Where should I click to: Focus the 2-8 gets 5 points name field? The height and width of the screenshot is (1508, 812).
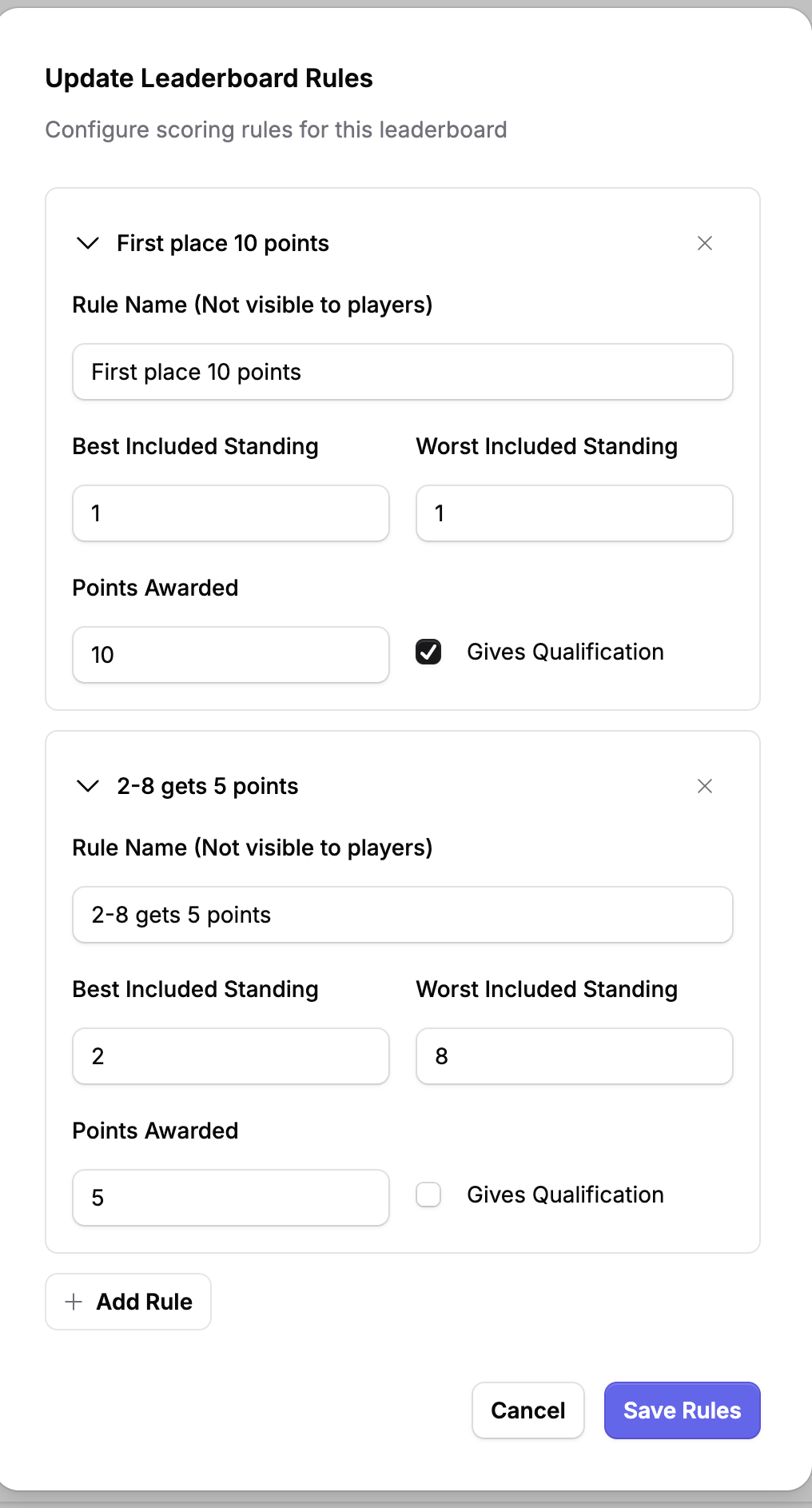pyautogui.click(x=402, y=915)
